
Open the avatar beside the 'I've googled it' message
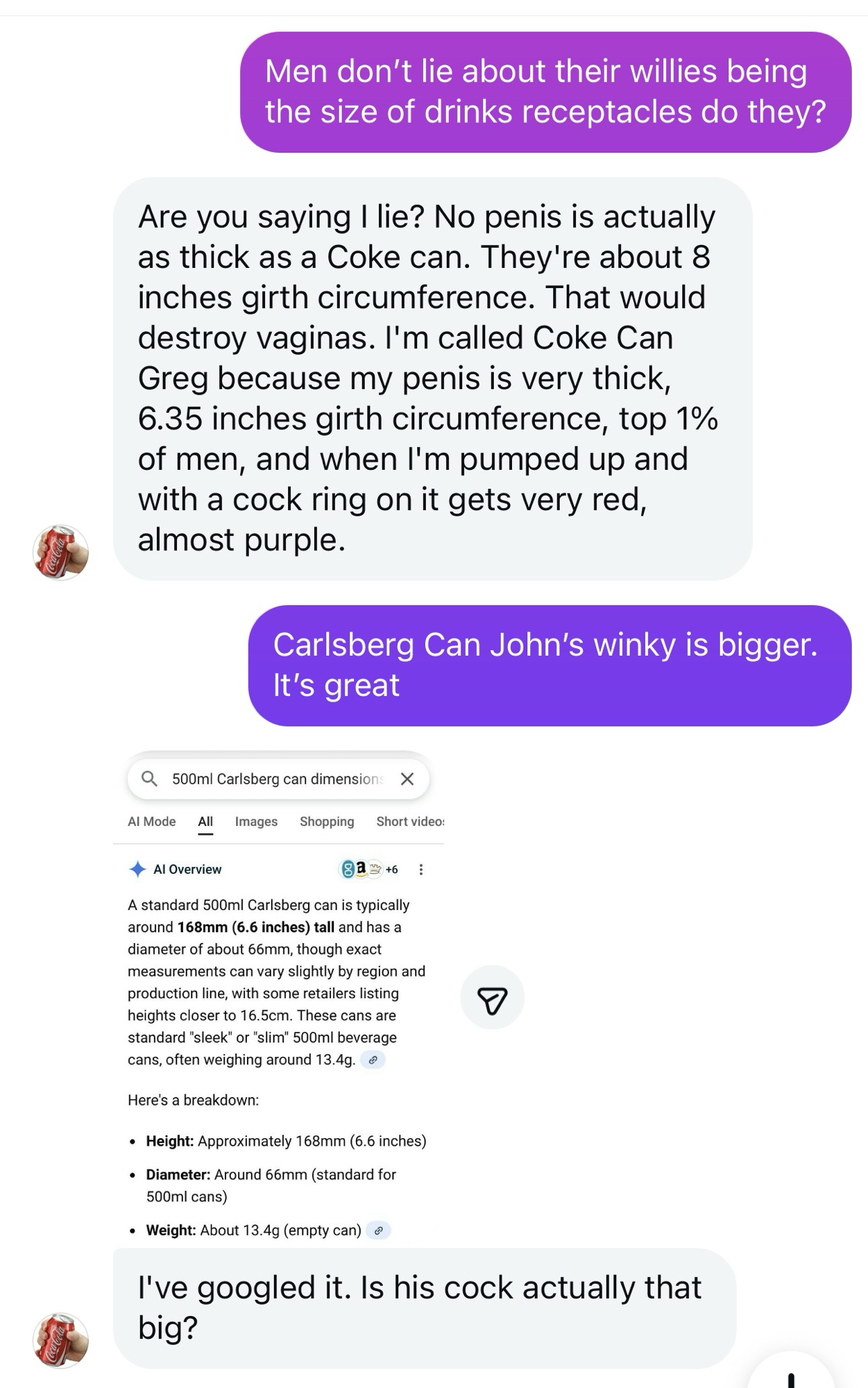tap(60, 1339)
